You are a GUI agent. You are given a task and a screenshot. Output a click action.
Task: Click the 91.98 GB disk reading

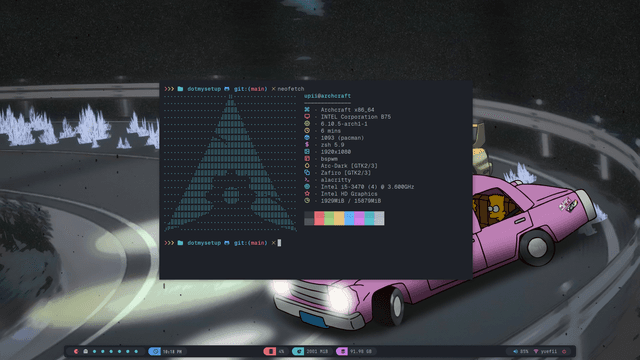[x=361, y=351]
